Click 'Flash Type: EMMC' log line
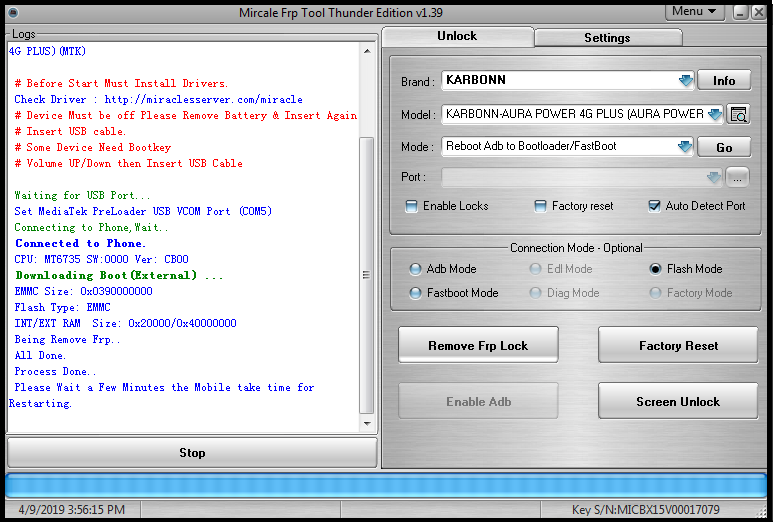The height and width of the screenshot is (522, 773). tap(62, 307)
